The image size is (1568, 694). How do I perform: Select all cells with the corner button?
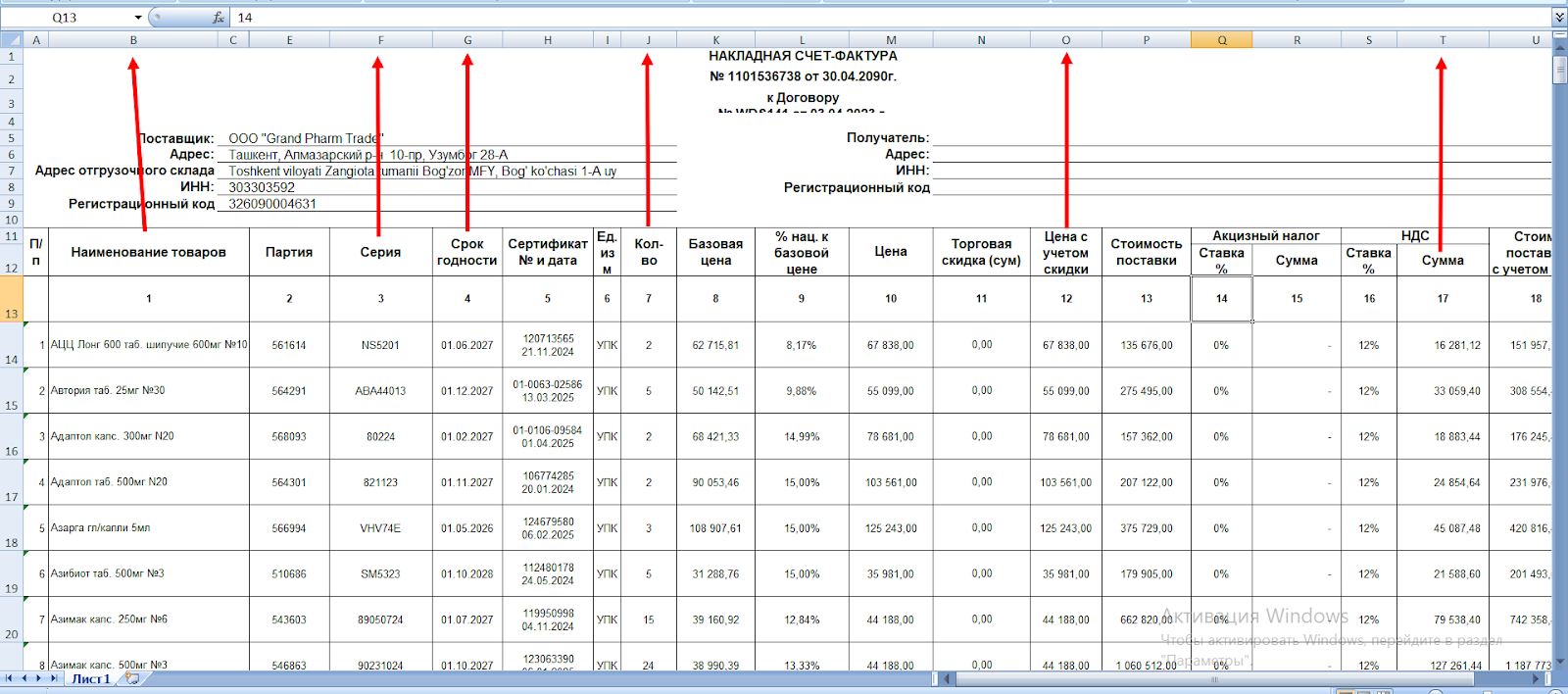(12, 40)
